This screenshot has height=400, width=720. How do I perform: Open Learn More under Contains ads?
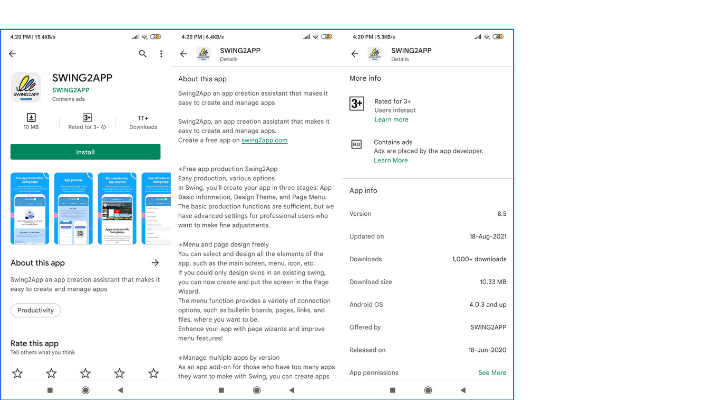point(391,160)
